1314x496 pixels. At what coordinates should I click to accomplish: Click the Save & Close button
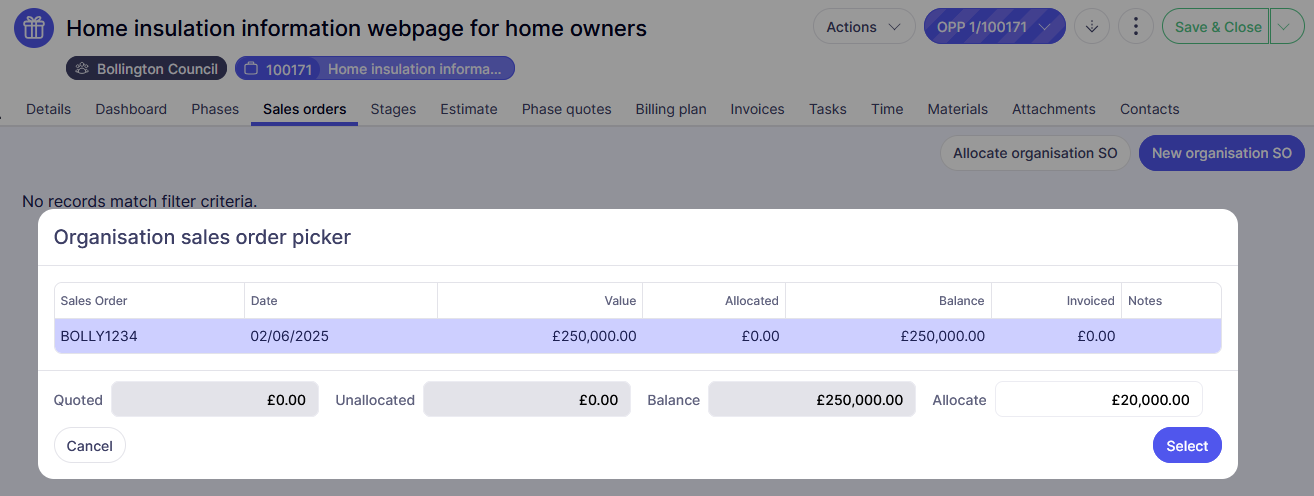click(x=1217, y=27)
